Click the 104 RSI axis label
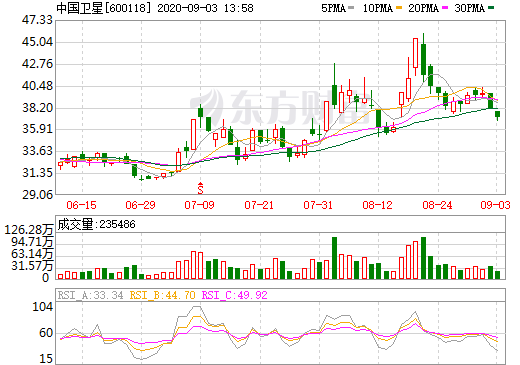This screenshot has width=520, height=365. pos(42,307)
